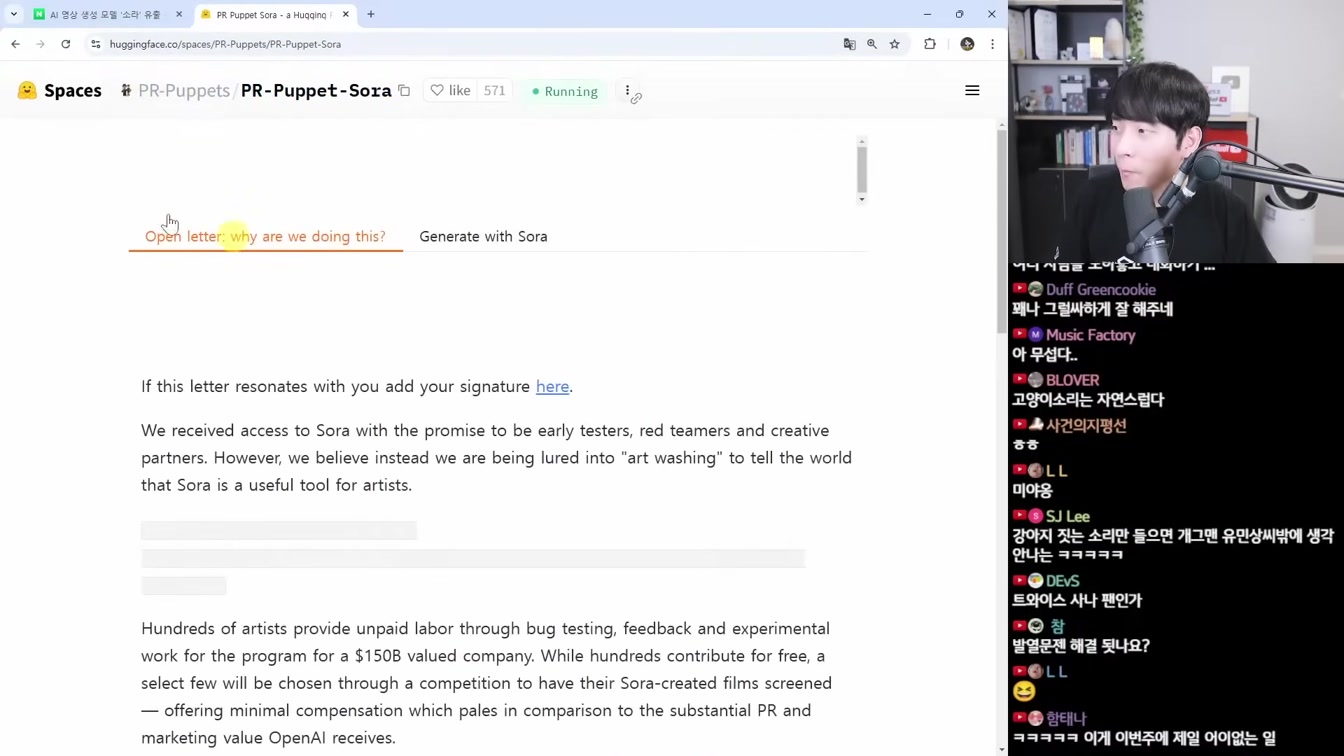
Task: Follow the 'here' signature link
Action: [552, 387]
